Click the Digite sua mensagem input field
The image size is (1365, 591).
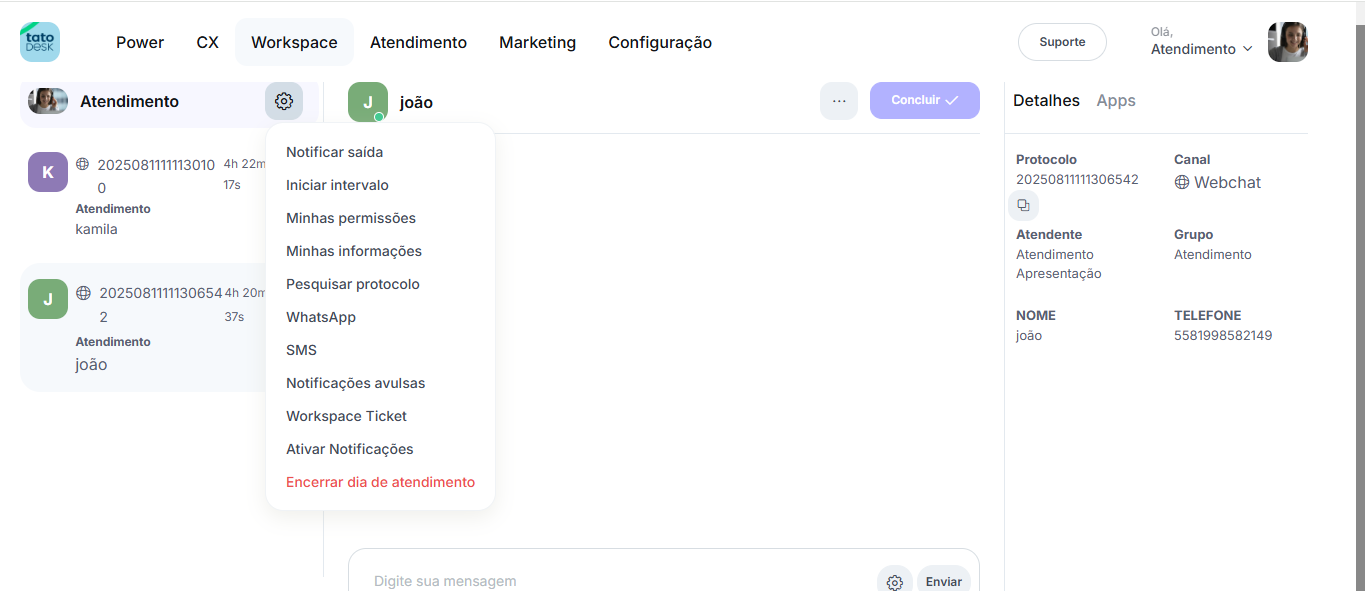600,580
